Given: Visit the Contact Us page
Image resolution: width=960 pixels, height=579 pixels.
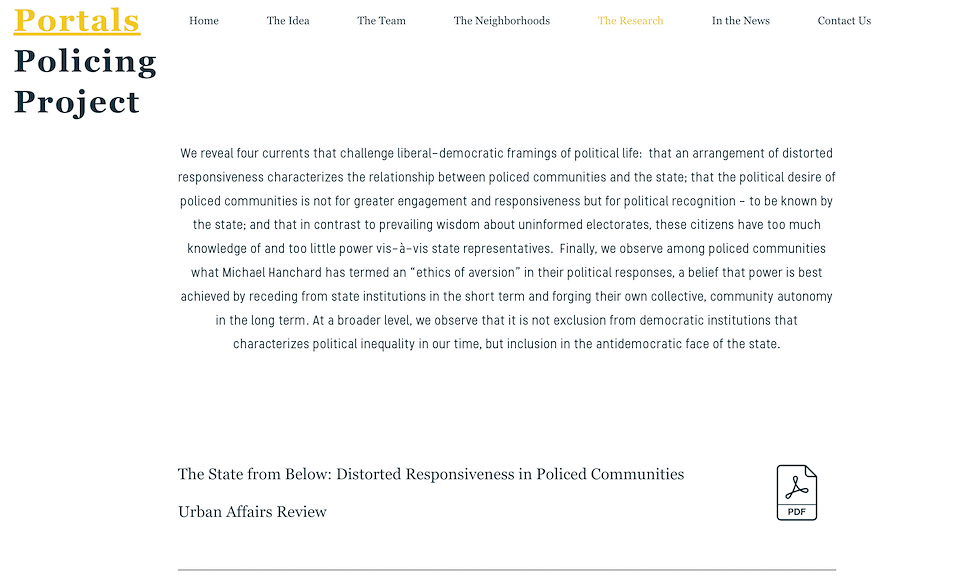Looking at the screenshot, I should coord(844,21).
